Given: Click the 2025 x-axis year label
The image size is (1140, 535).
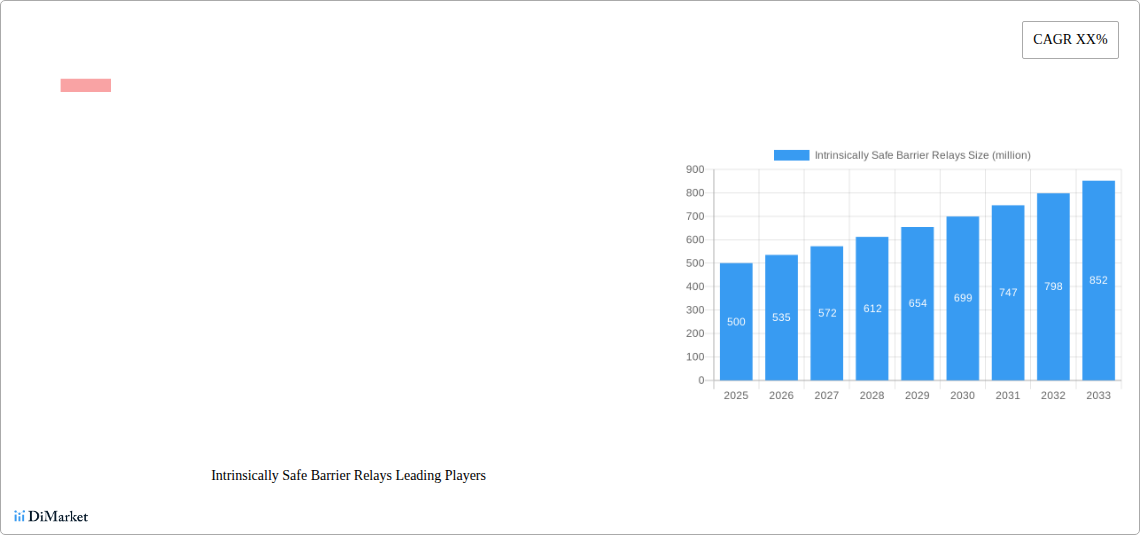Looking at the screenshot, I should coord(736,395).
